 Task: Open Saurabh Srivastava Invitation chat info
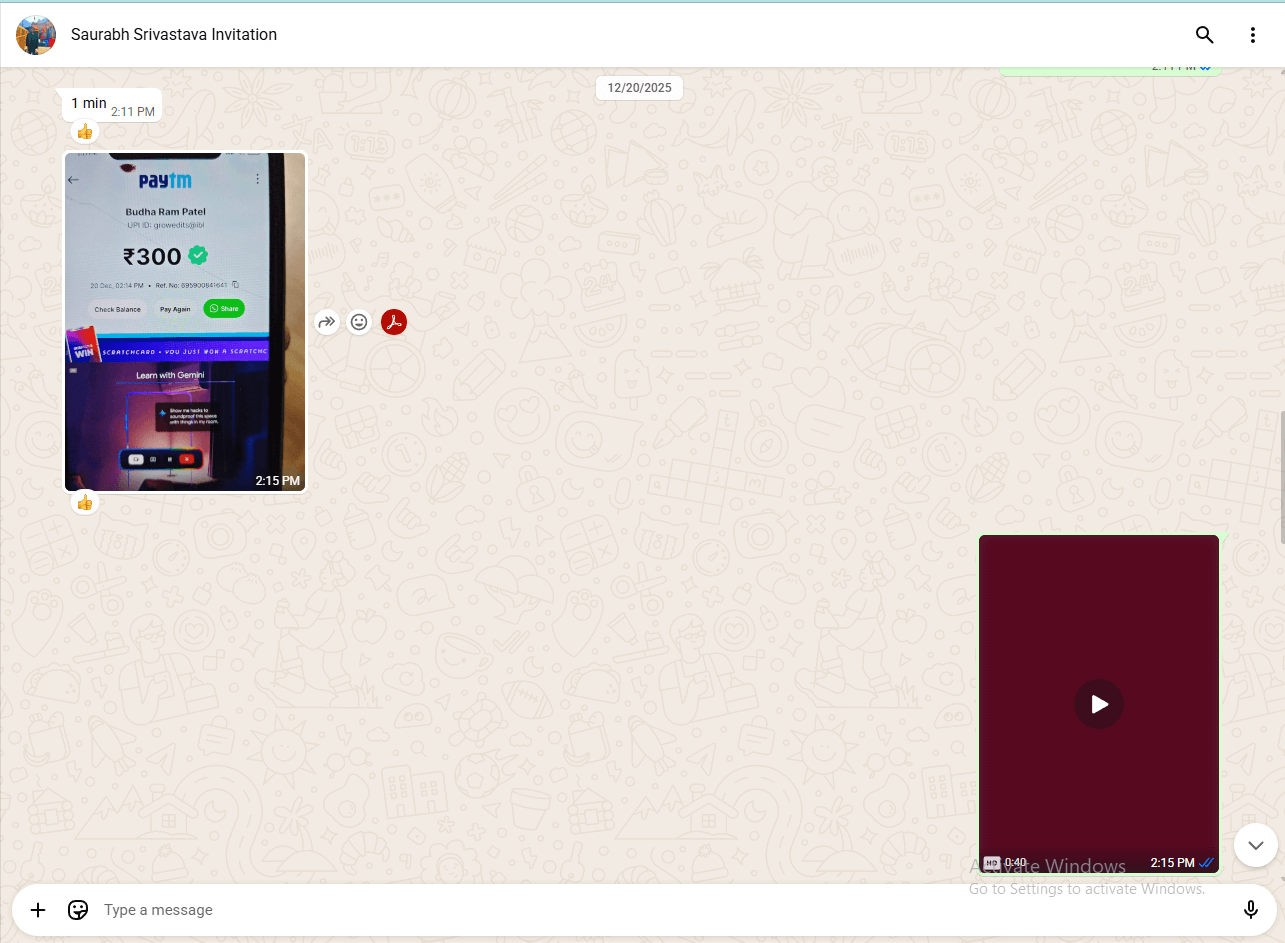[174, 35]
